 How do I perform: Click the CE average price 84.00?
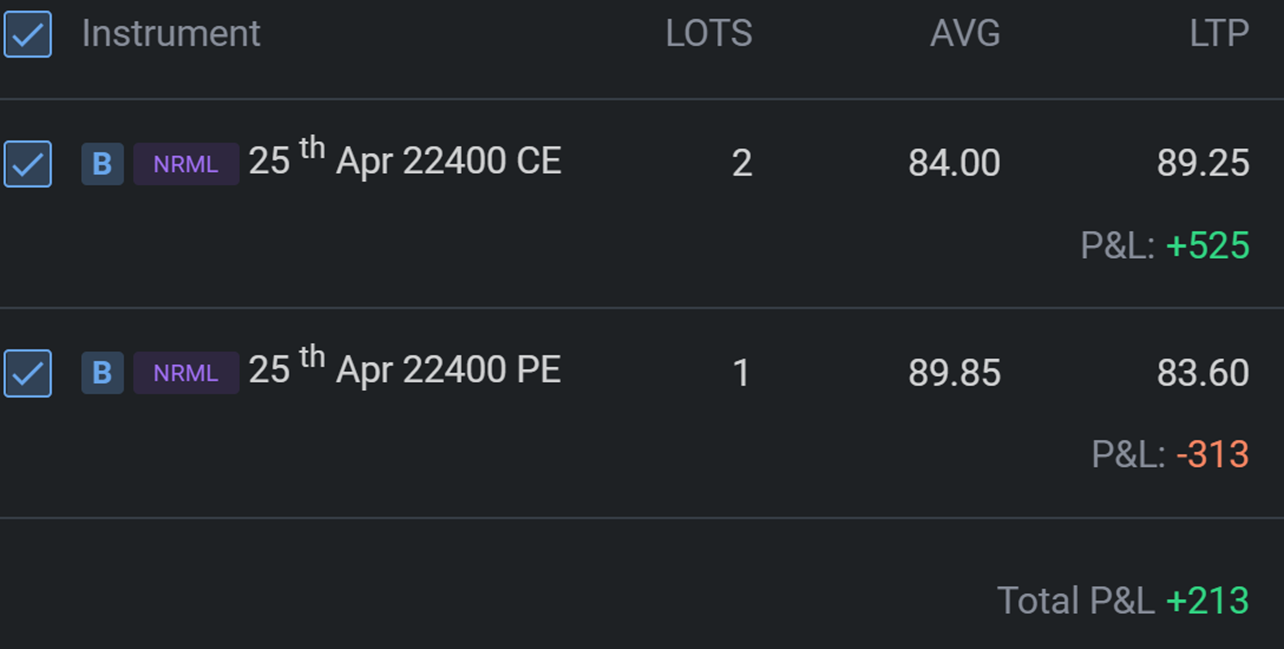point(953,164)
